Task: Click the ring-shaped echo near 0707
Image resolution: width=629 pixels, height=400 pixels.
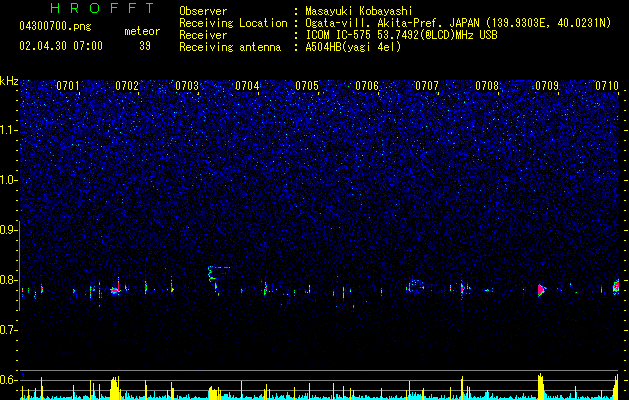Action: point(415,285)
